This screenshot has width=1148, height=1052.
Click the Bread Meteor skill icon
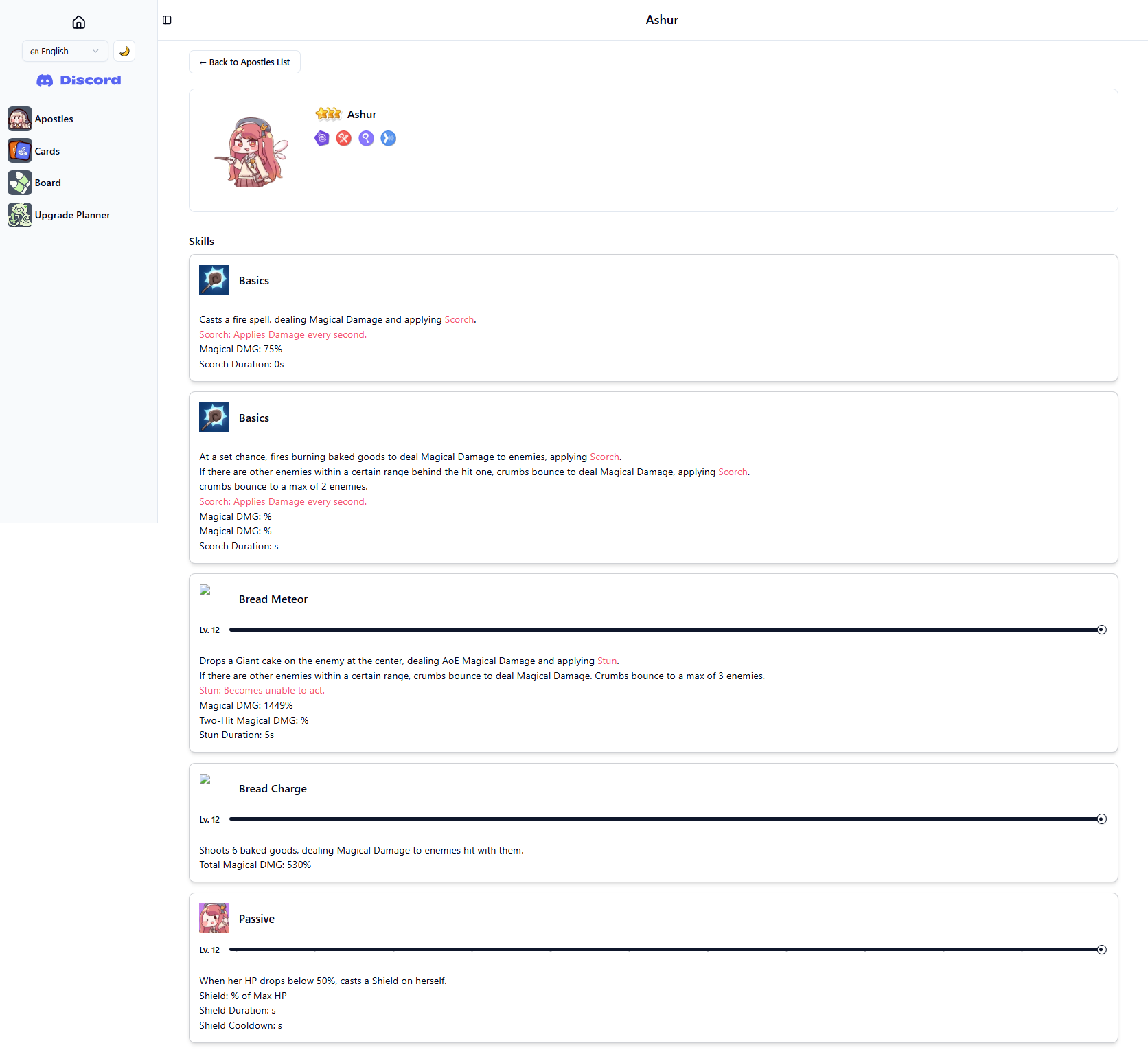[x=205, y=590]
